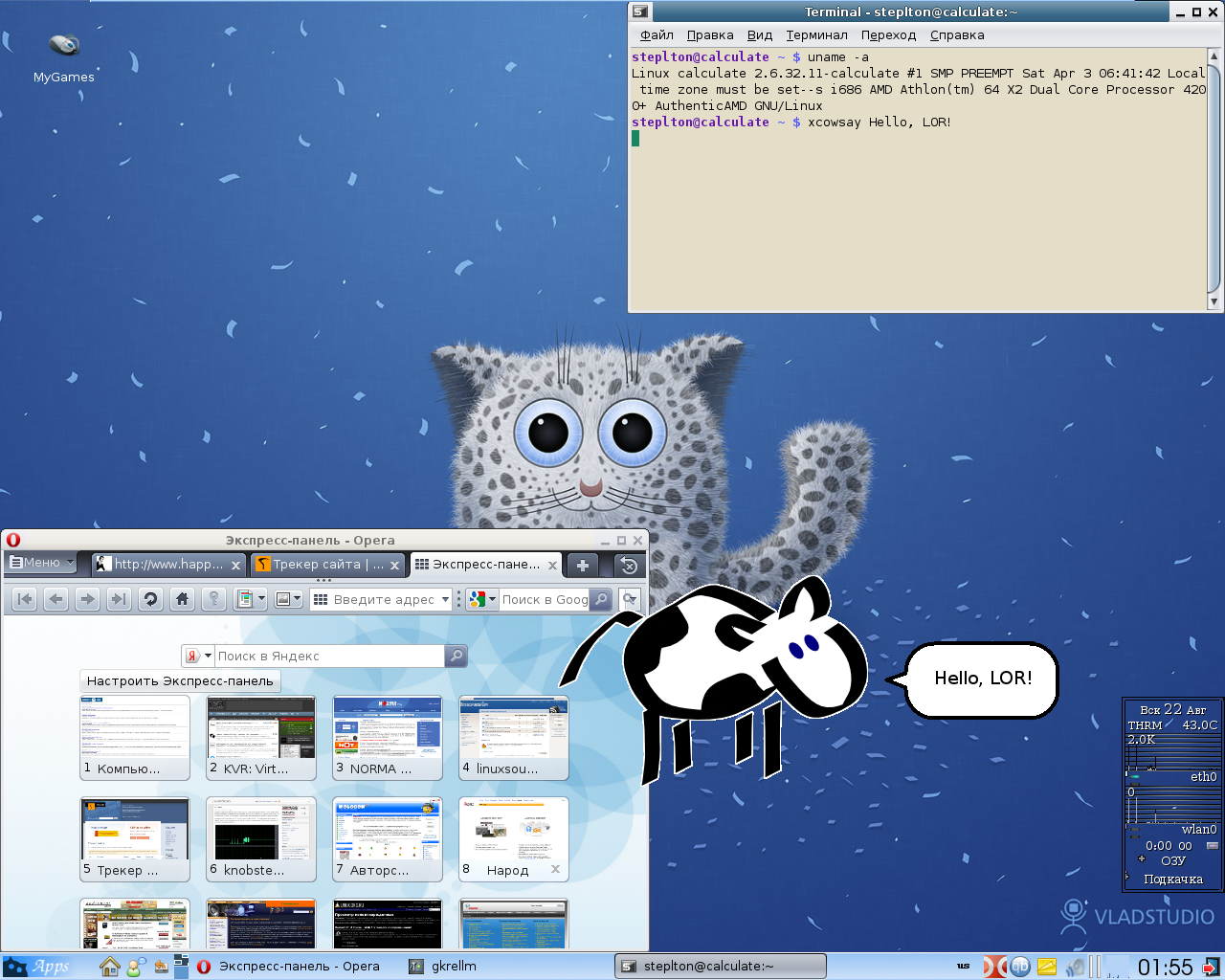
Task: Go back in Opera
Action: [x=56, y=599]
